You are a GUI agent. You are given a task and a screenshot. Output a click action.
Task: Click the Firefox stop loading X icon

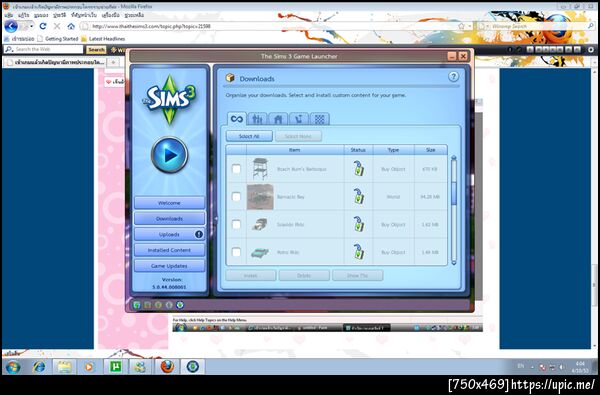click(x=57, y=26)
